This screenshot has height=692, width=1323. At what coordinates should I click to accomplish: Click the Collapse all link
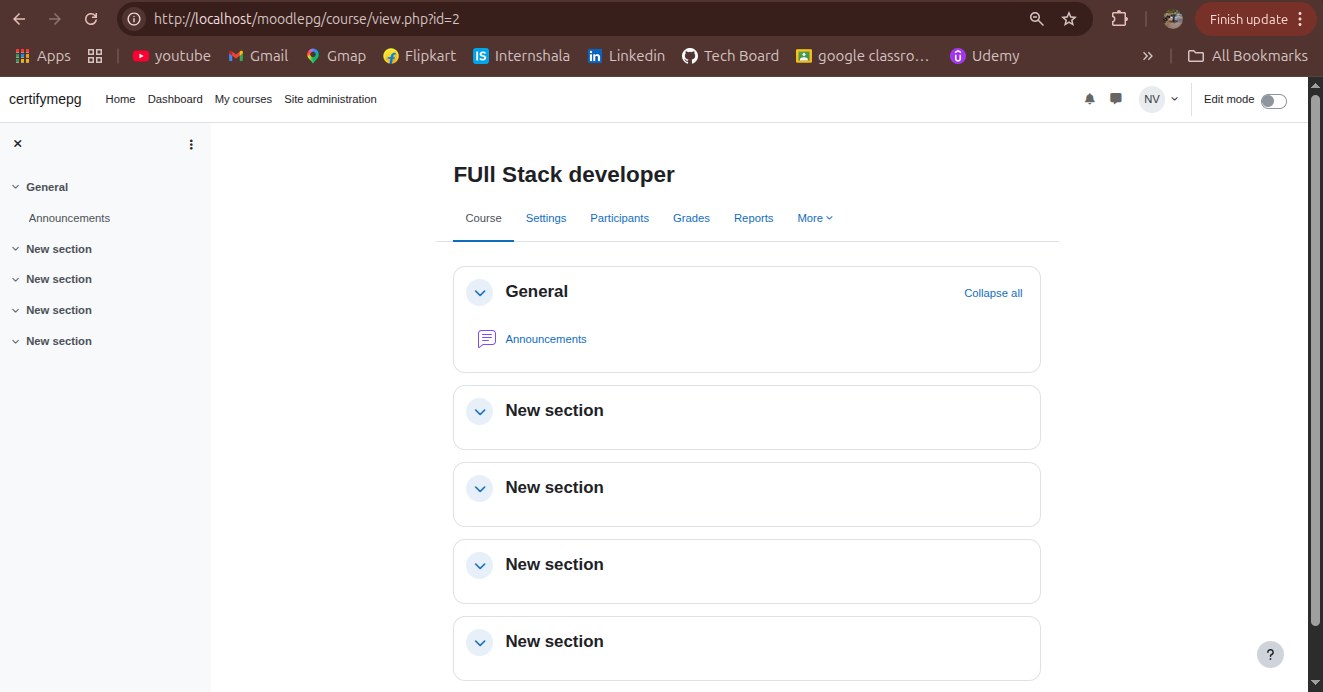(993, 293)
